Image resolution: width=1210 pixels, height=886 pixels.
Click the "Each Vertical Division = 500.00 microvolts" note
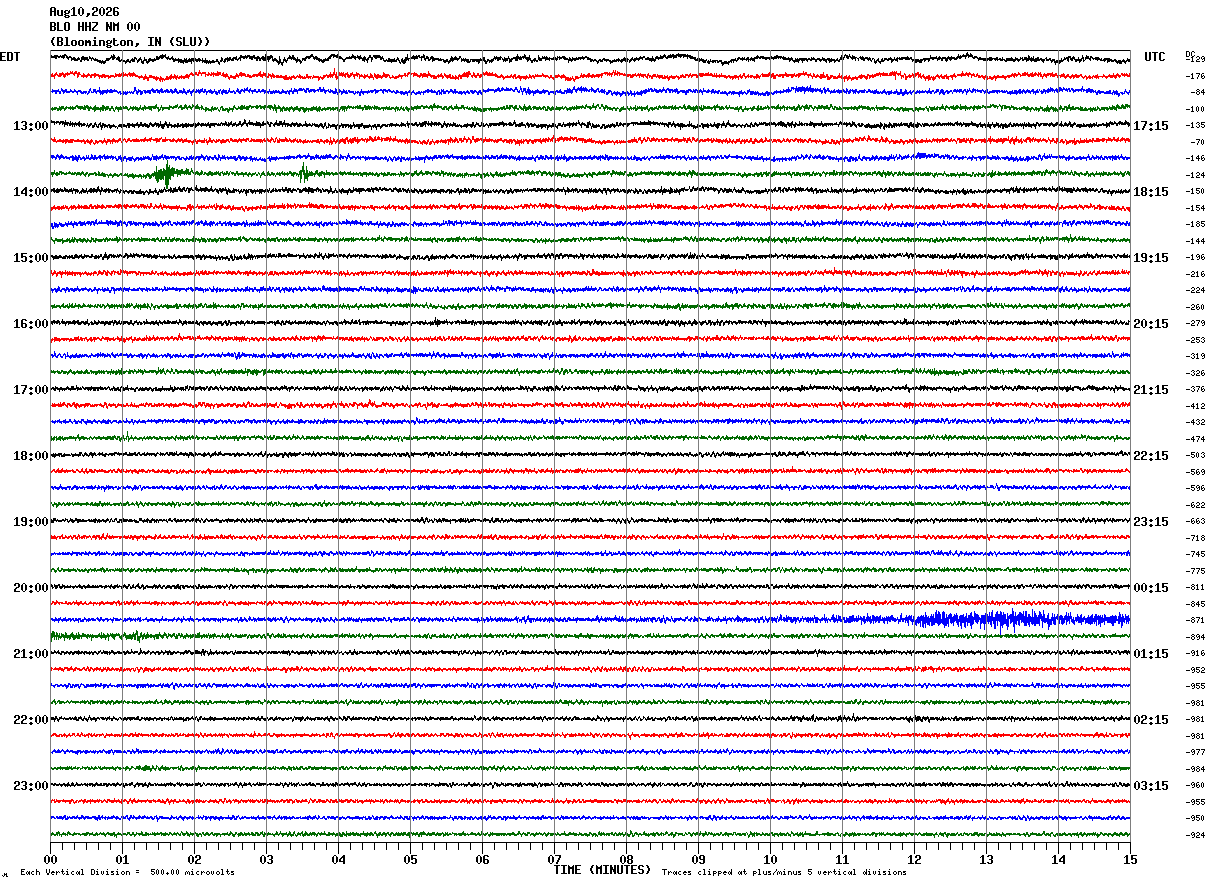(x=127, y=873)
